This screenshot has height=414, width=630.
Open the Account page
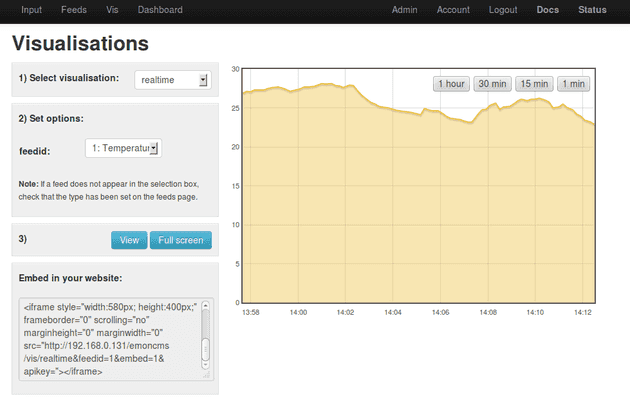click(453, 10)
